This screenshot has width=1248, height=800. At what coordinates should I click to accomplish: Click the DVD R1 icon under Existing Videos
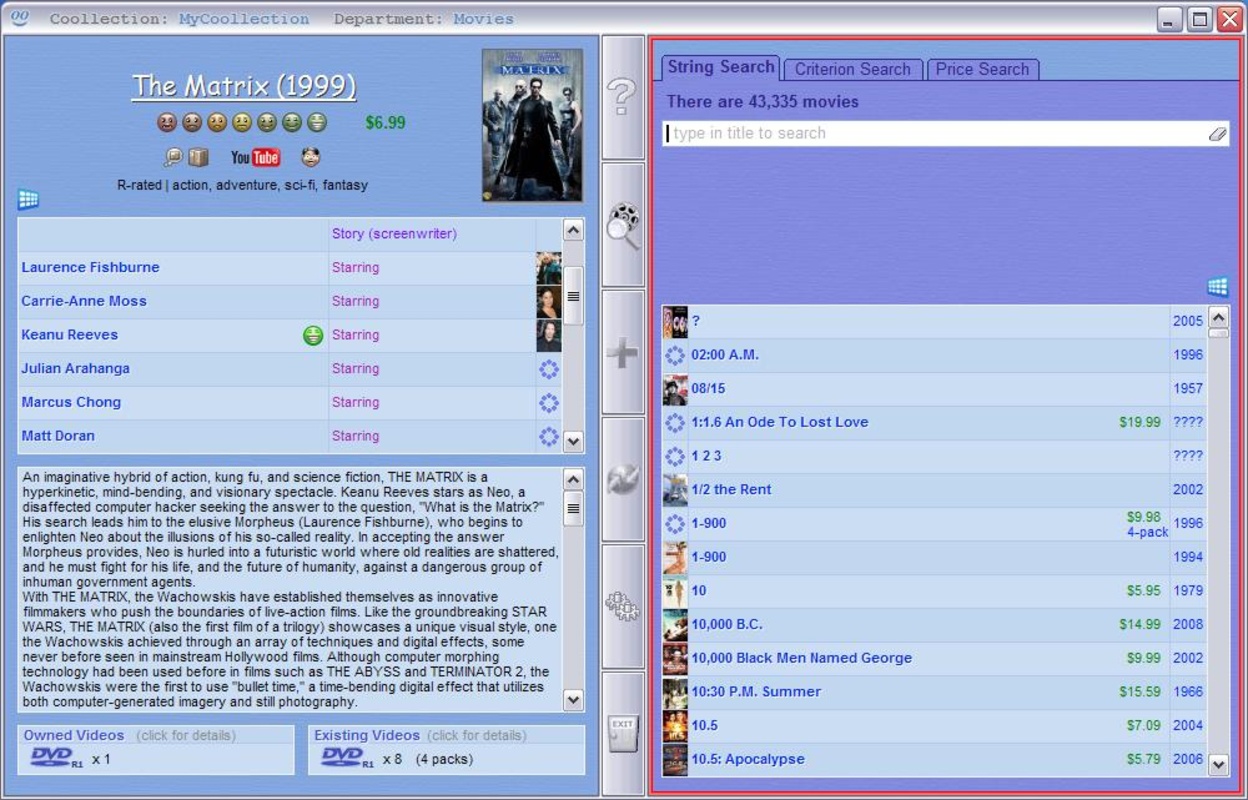click(347, 757)
